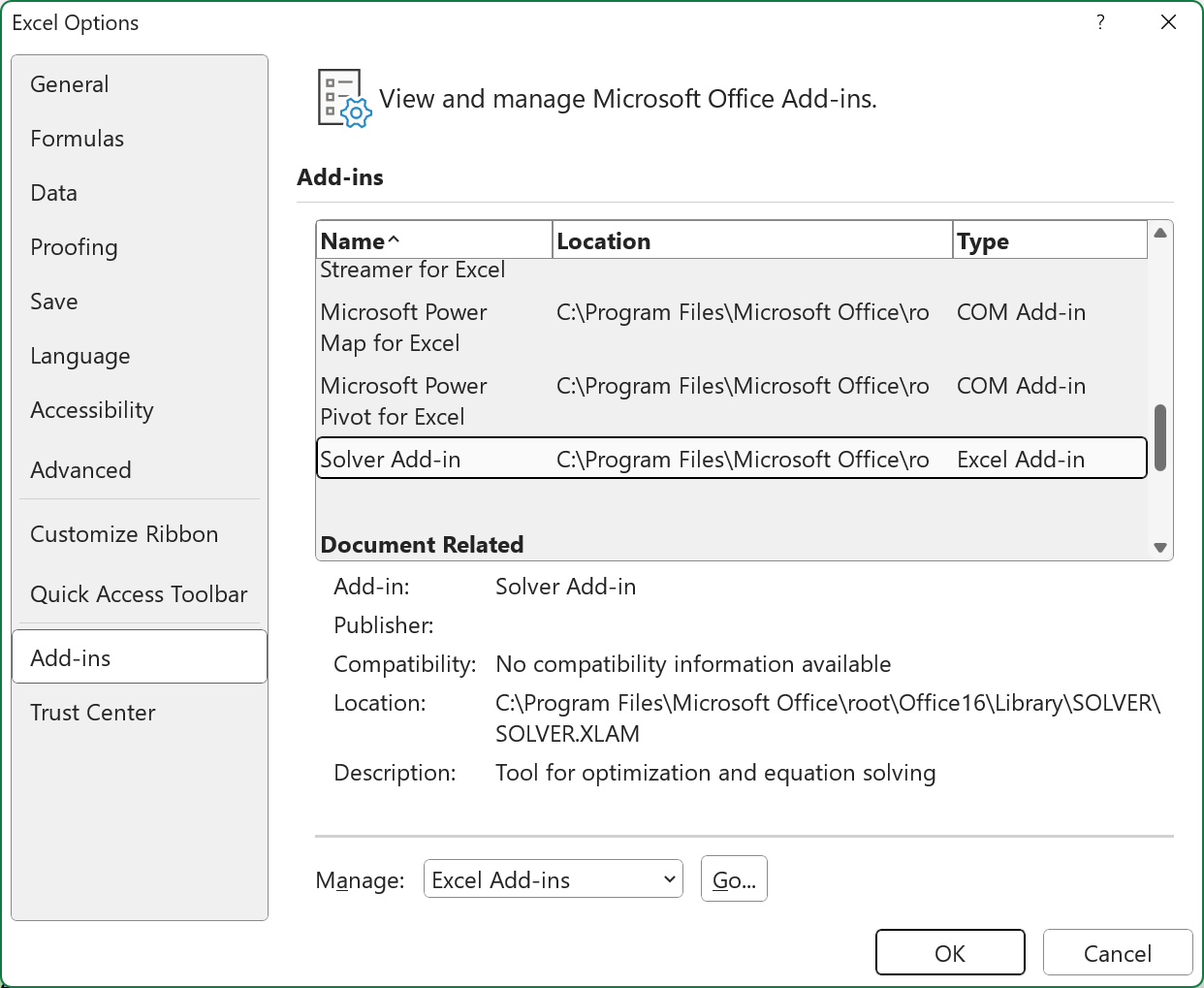The height and width of the screenshot is (988, 1204).
Task: Confirm with the OK button
Action: [x=950, y=953]
